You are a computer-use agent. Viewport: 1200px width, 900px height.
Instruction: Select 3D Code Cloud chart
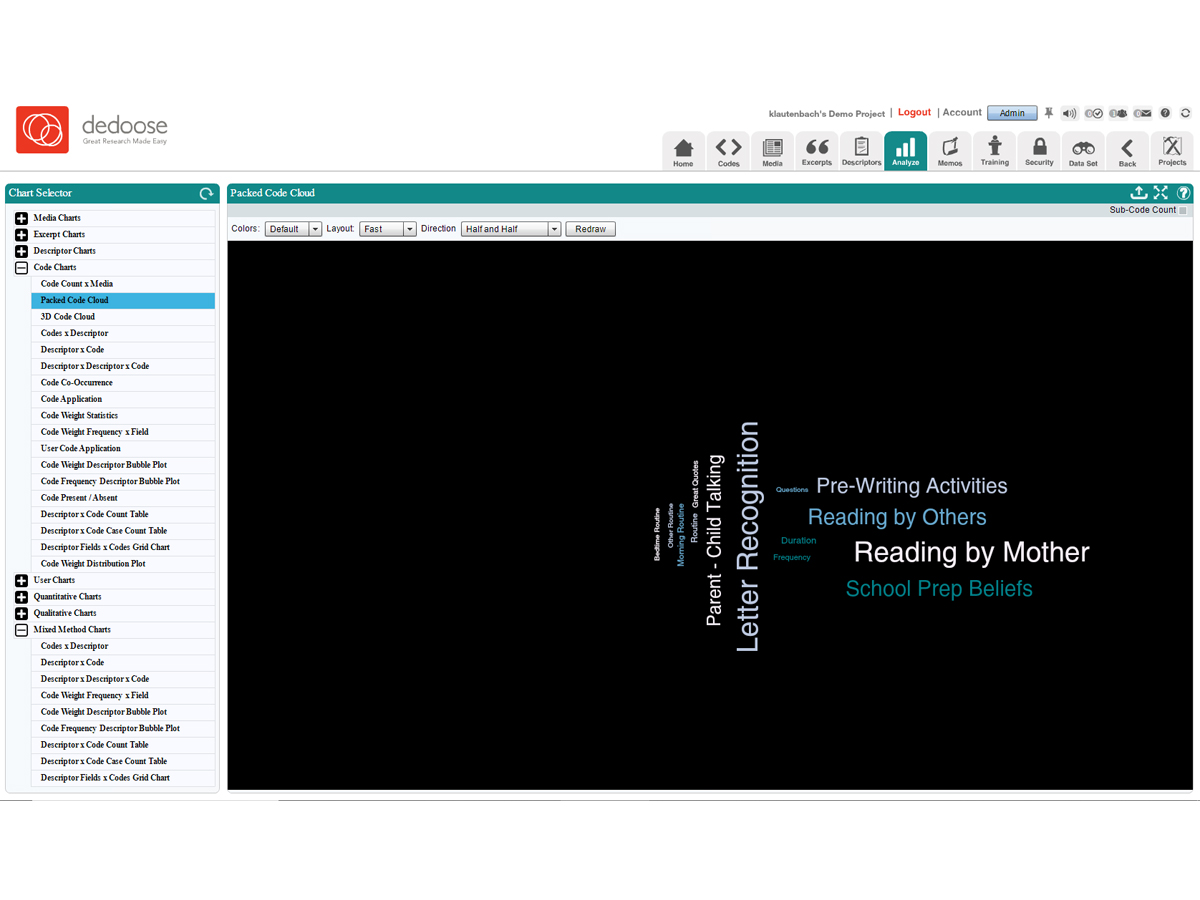(68, 317)
